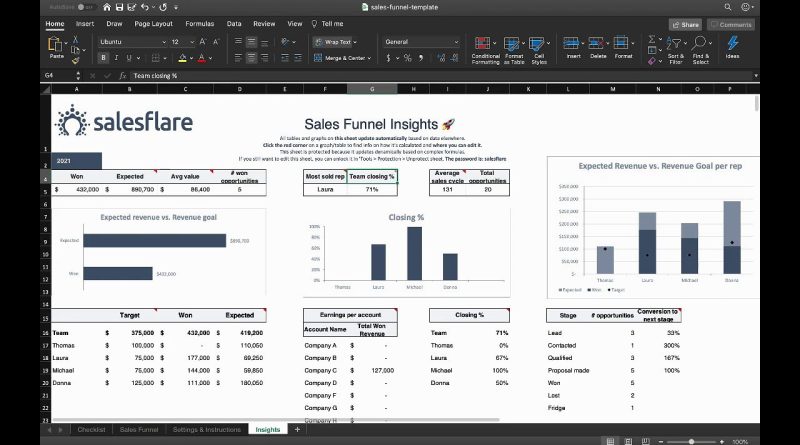The height and width of the screenshot is (445, 800).
Task: Click the Share button
Action: pyautogui.click(x=685, y=24)
